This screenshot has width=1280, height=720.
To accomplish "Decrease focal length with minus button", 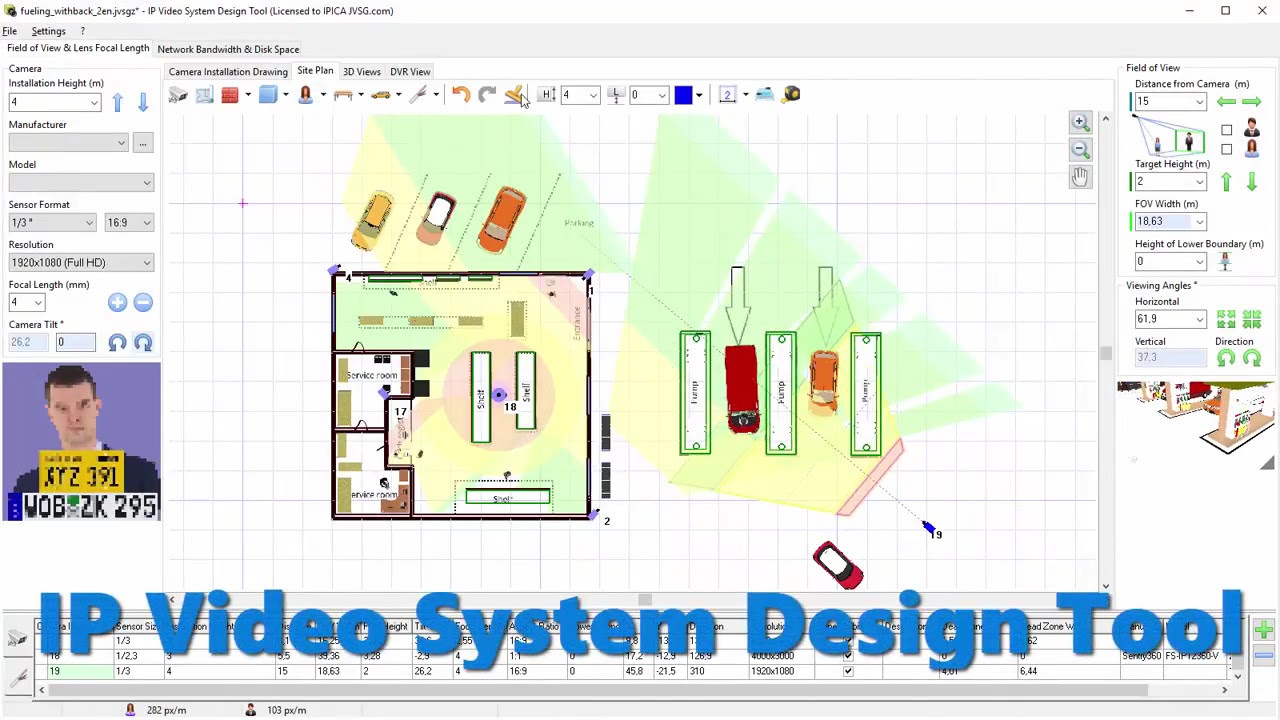I will 143,302.
